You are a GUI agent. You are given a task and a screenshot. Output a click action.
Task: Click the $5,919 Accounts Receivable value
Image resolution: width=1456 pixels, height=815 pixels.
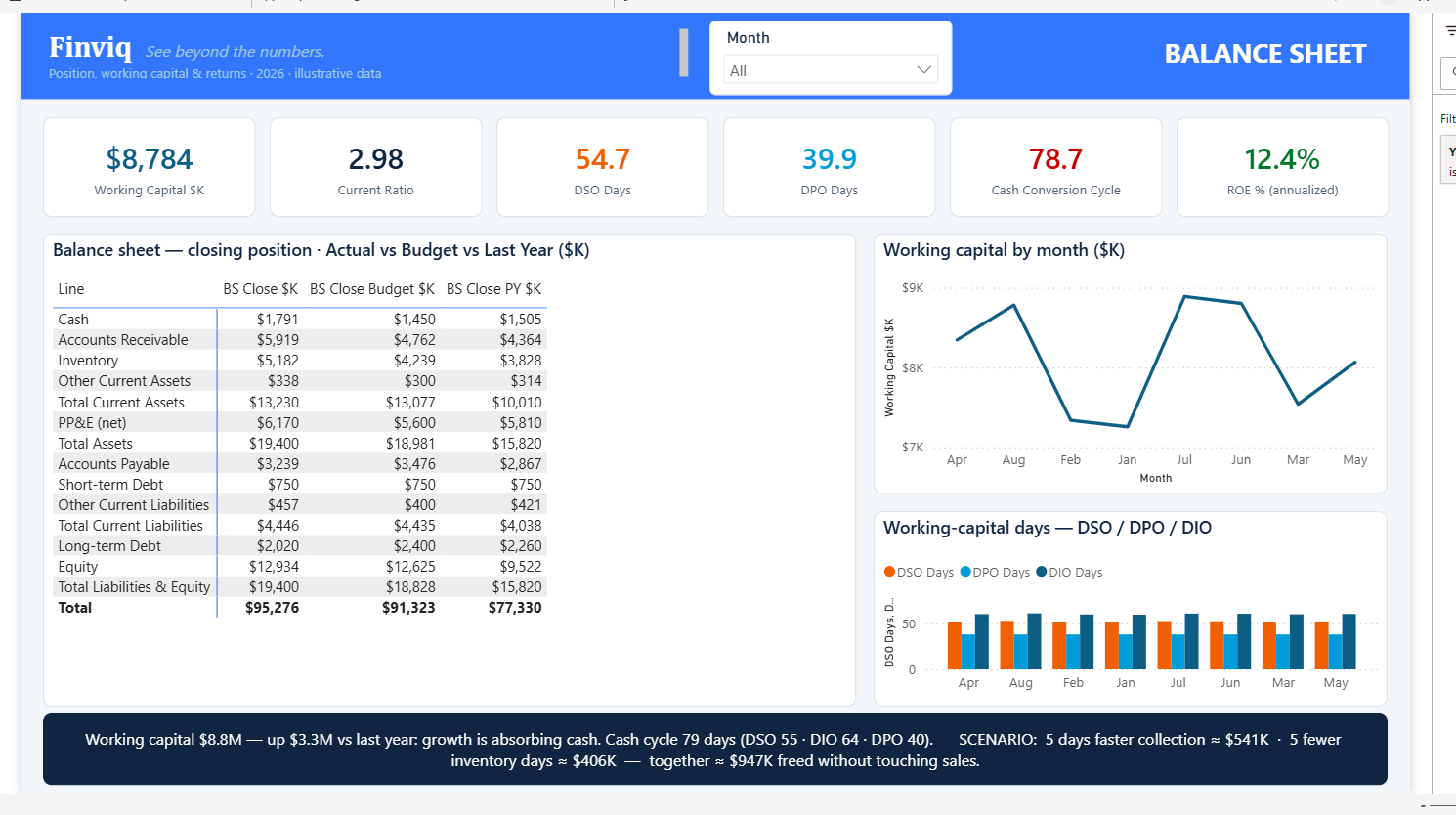(278, 340)
